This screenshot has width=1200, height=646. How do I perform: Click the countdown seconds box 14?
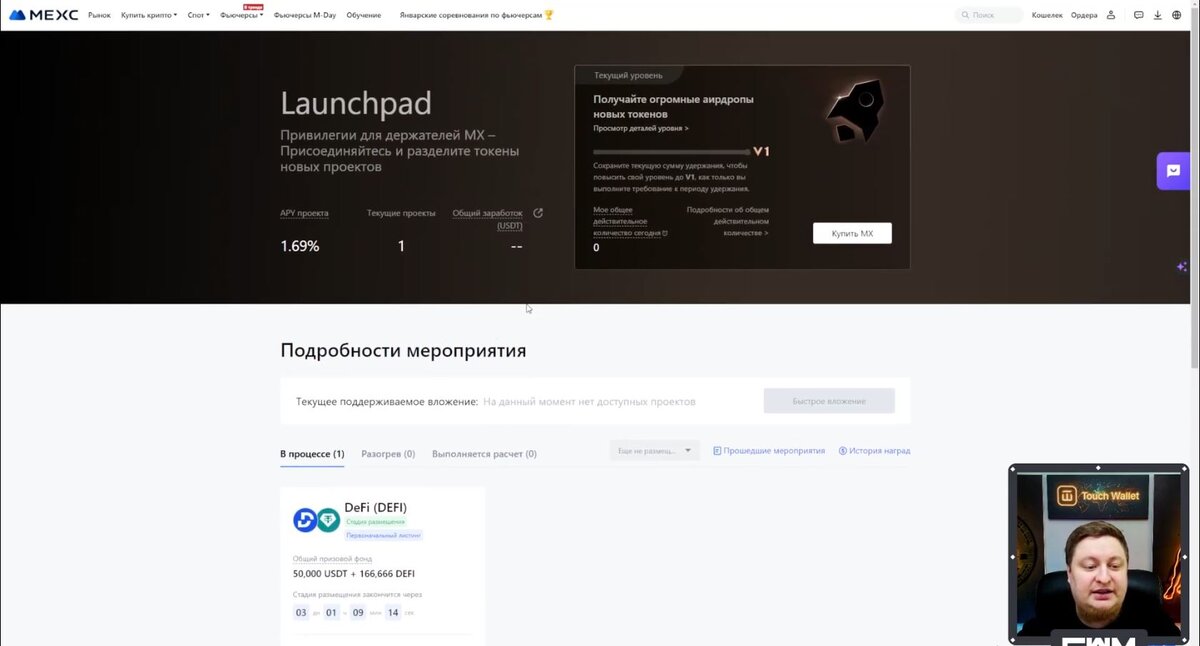393,612
